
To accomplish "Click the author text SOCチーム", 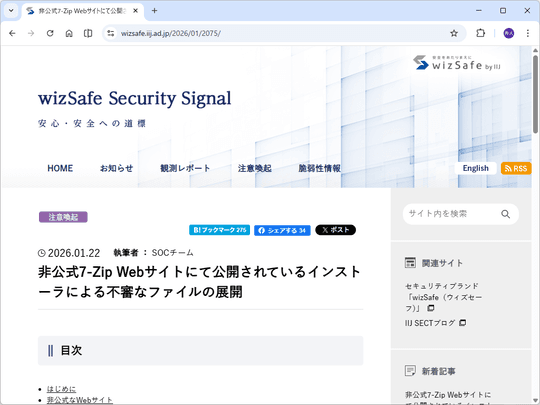I will pos(173,253).
